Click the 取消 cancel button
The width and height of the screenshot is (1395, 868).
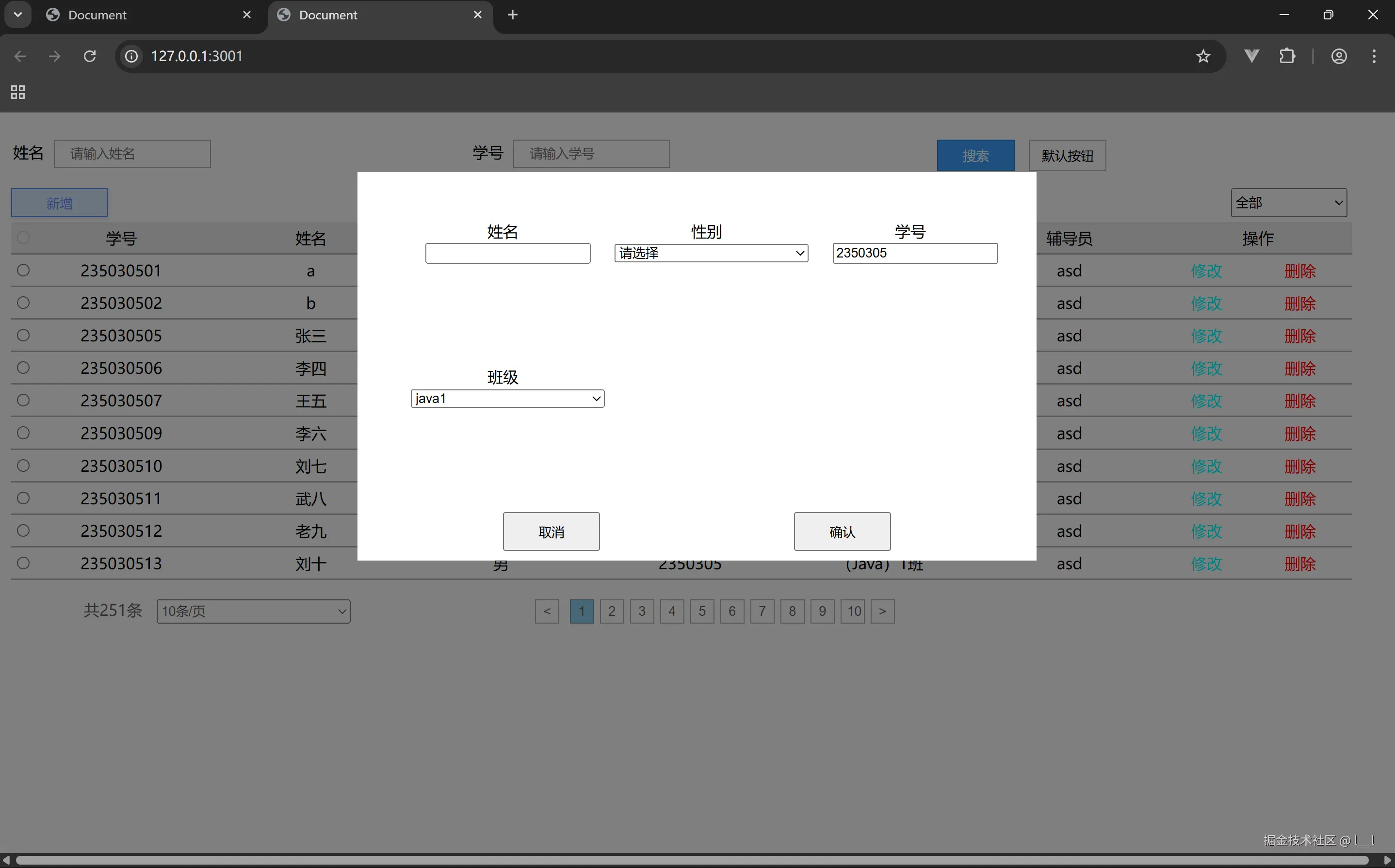(x=551, y=531)
